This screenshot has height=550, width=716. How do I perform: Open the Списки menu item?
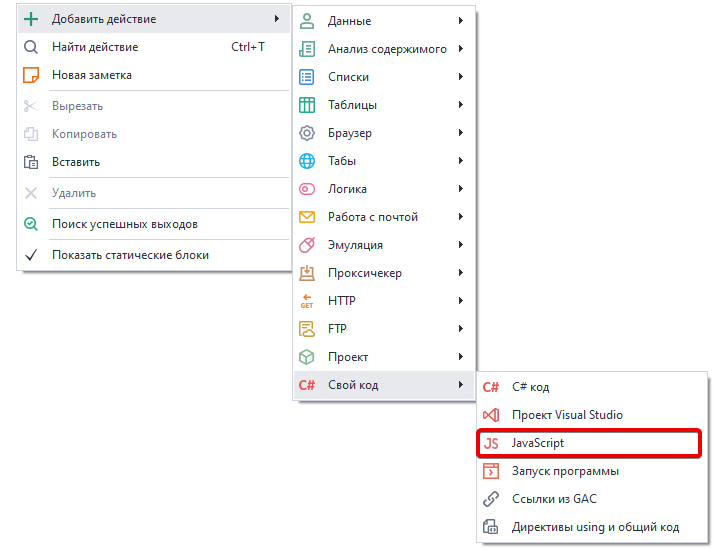click(348, 77)
